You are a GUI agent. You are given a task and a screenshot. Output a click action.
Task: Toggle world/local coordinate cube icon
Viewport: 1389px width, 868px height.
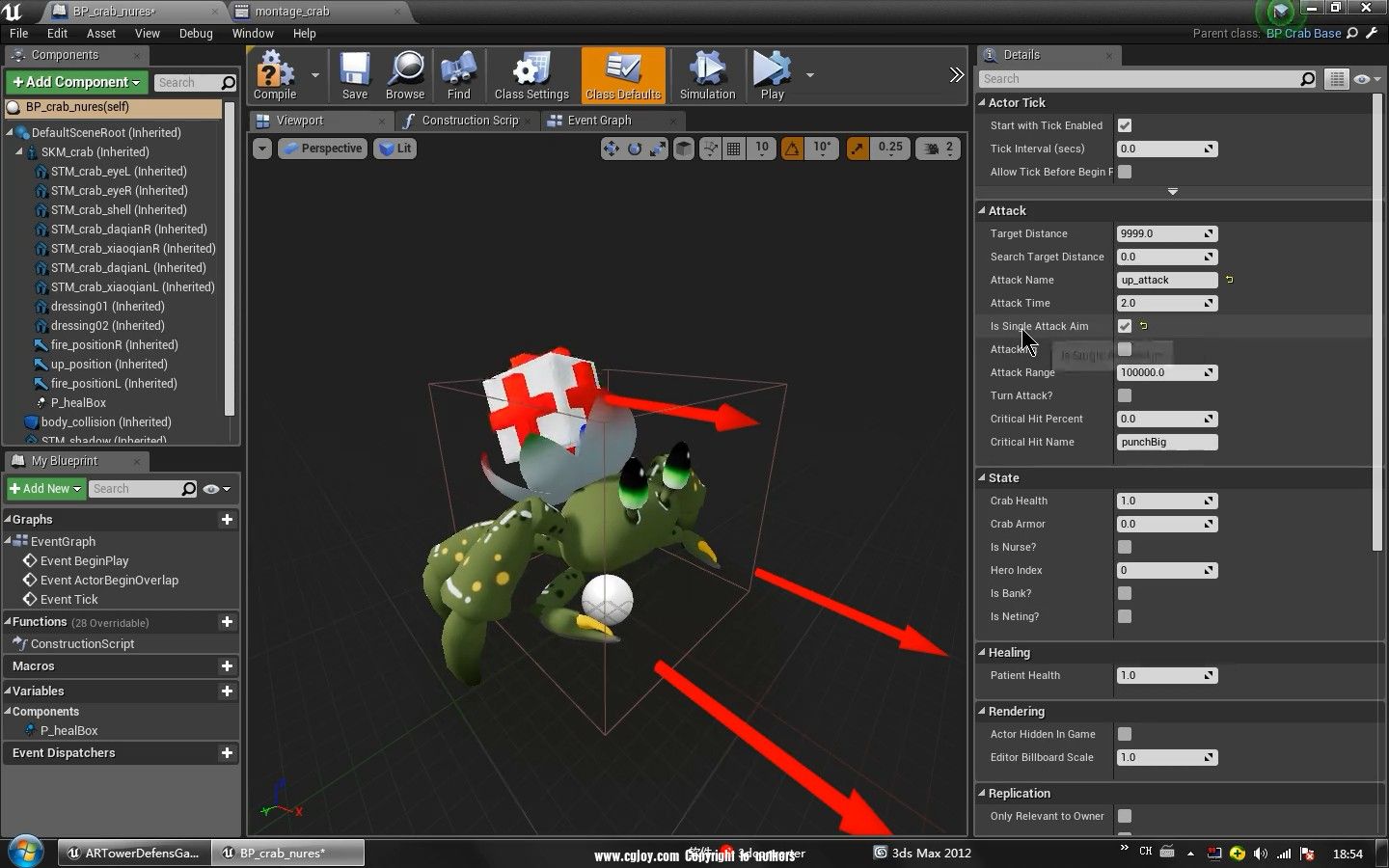coord(683,149)
